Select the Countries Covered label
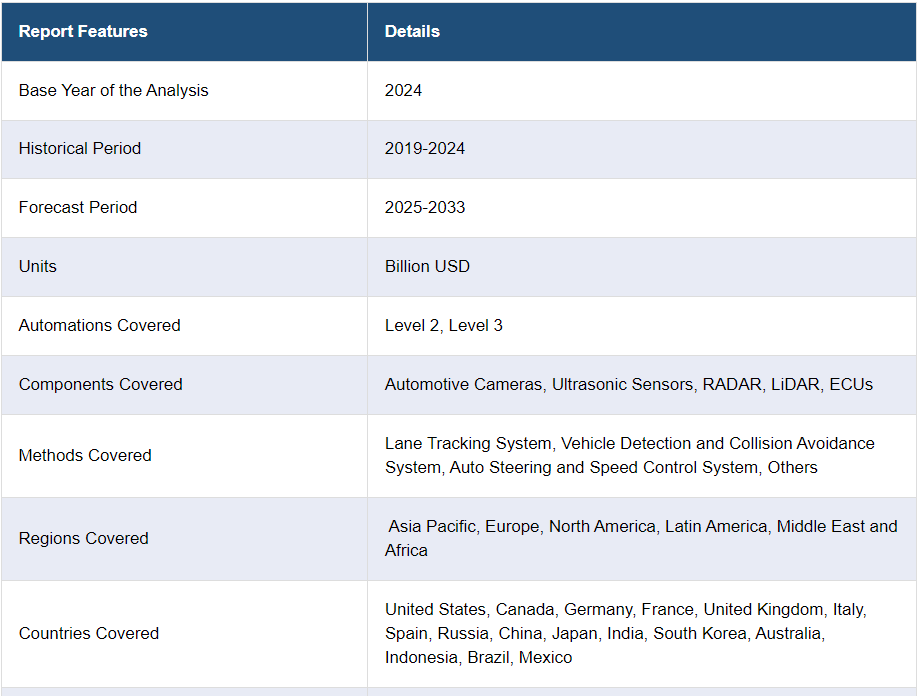Viewport: 922px width, 696px height. [89, 633]
